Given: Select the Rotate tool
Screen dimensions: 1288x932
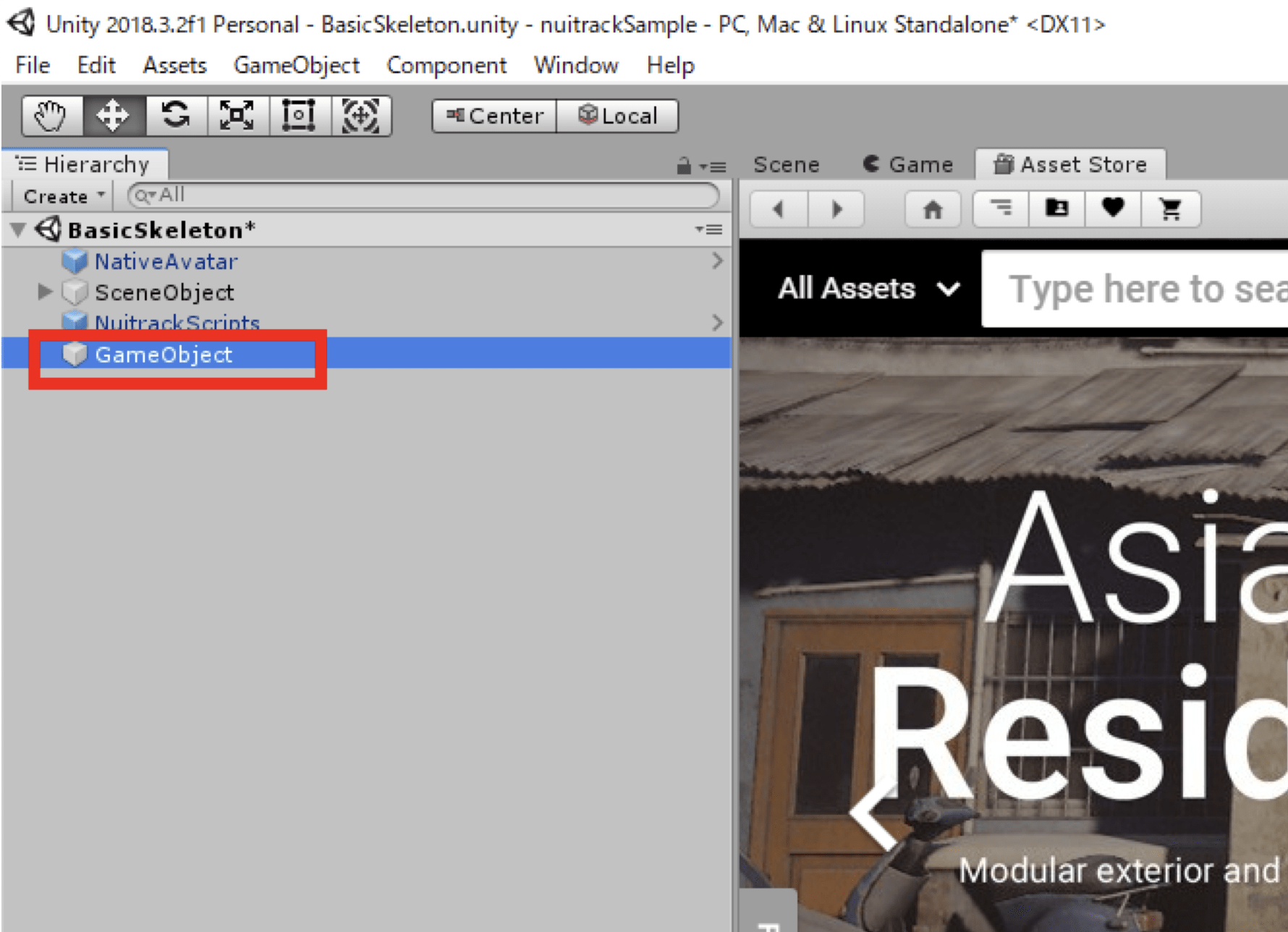Looking at the screenshot, I should [176, 116].
